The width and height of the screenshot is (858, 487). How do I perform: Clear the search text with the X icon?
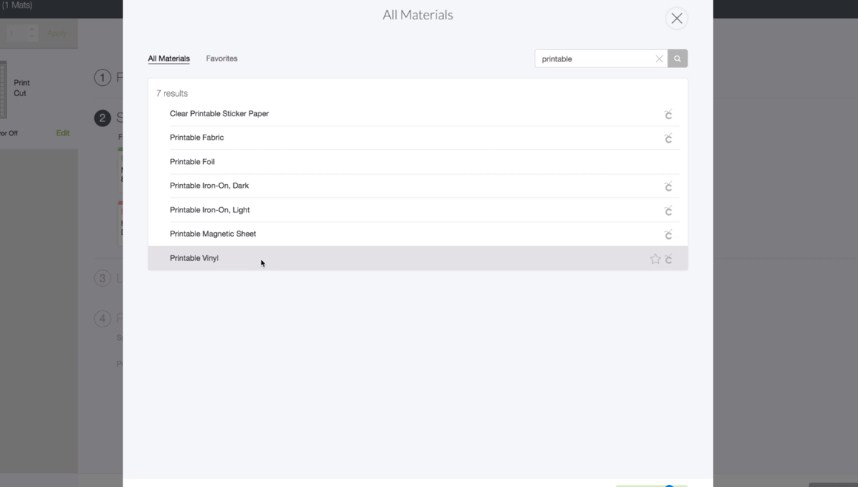tap(659, 59)
